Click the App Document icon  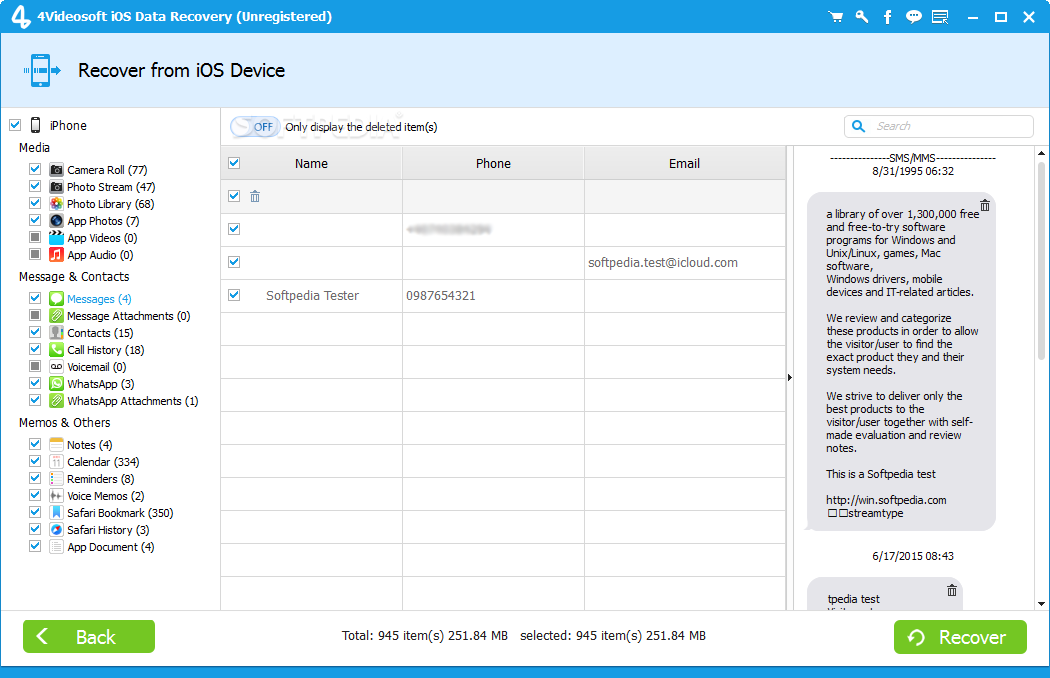tap(57, 547)
